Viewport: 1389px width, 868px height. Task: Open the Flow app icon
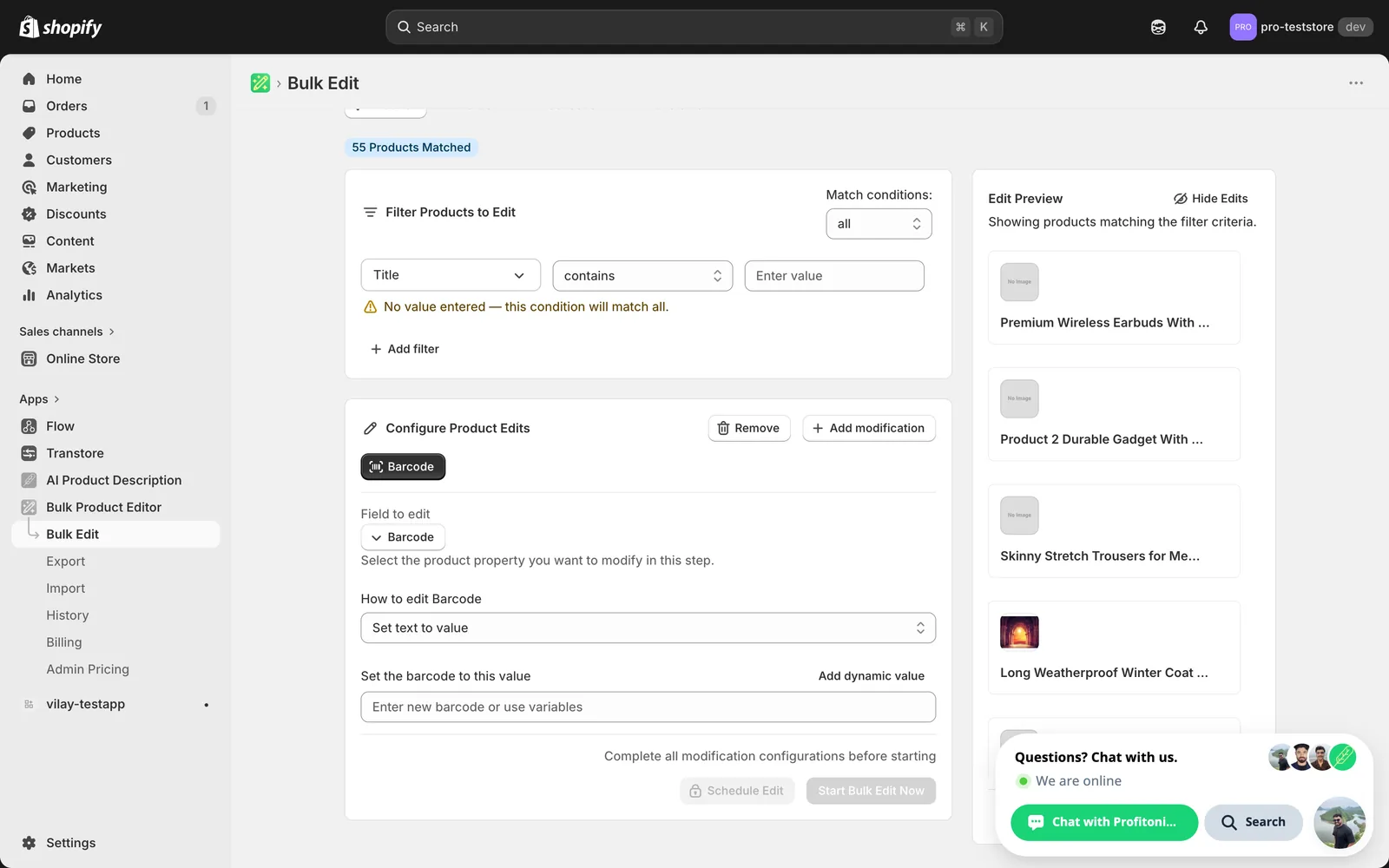(x=29, y=426)
